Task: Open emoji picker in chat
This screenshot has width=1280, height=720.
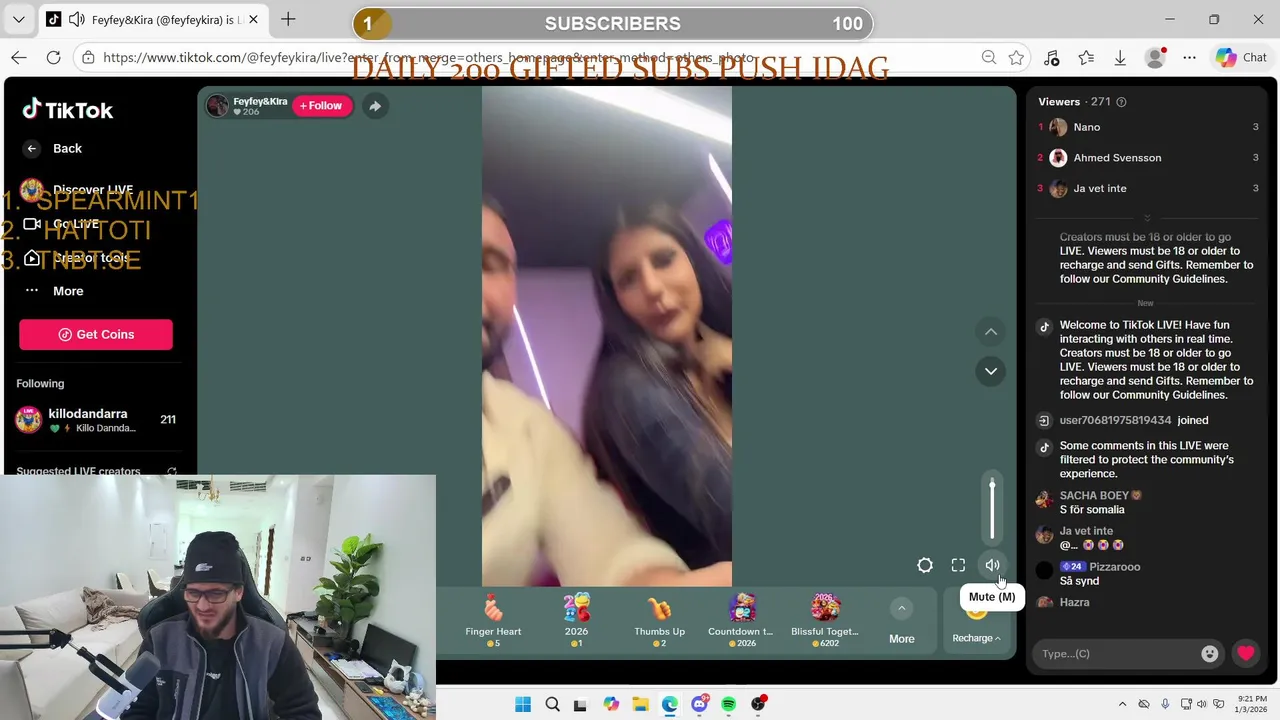Action: point(1210,653)
